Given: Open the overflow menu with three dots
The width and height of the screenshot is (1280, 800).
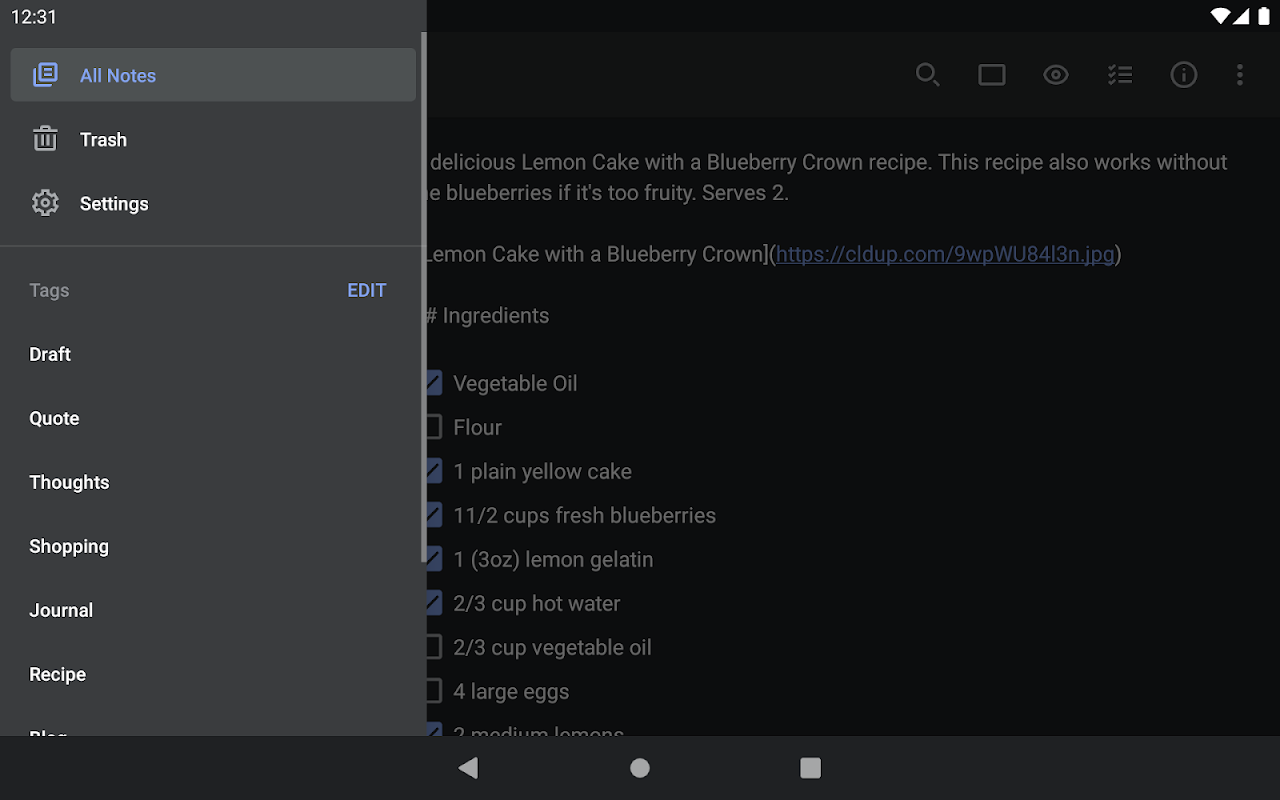Looking at the screenshot, I should 1240,74.
